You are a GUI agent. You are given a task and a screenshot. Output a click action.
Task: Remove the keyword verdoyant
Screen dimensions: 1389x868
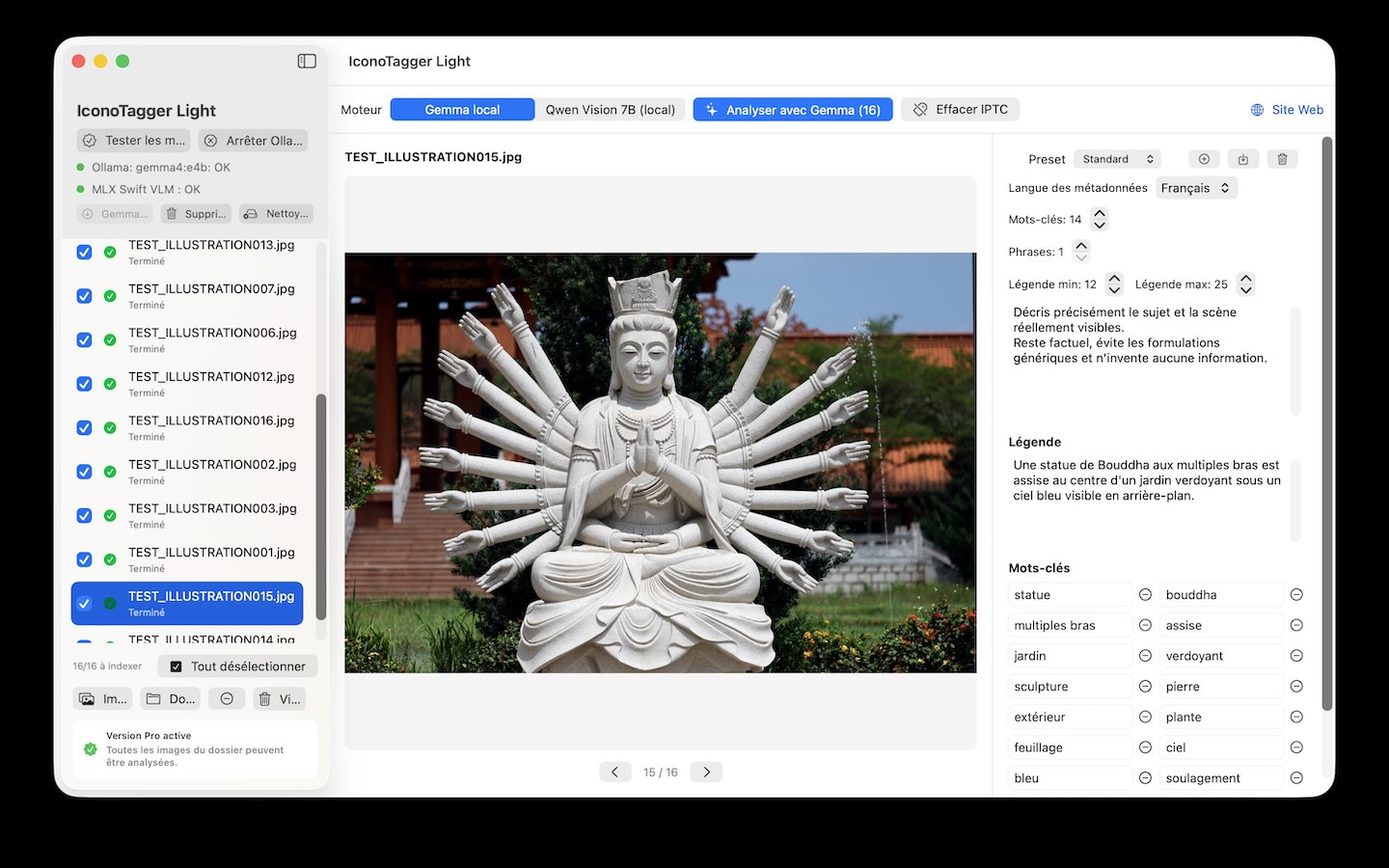tap(1296, 656)
